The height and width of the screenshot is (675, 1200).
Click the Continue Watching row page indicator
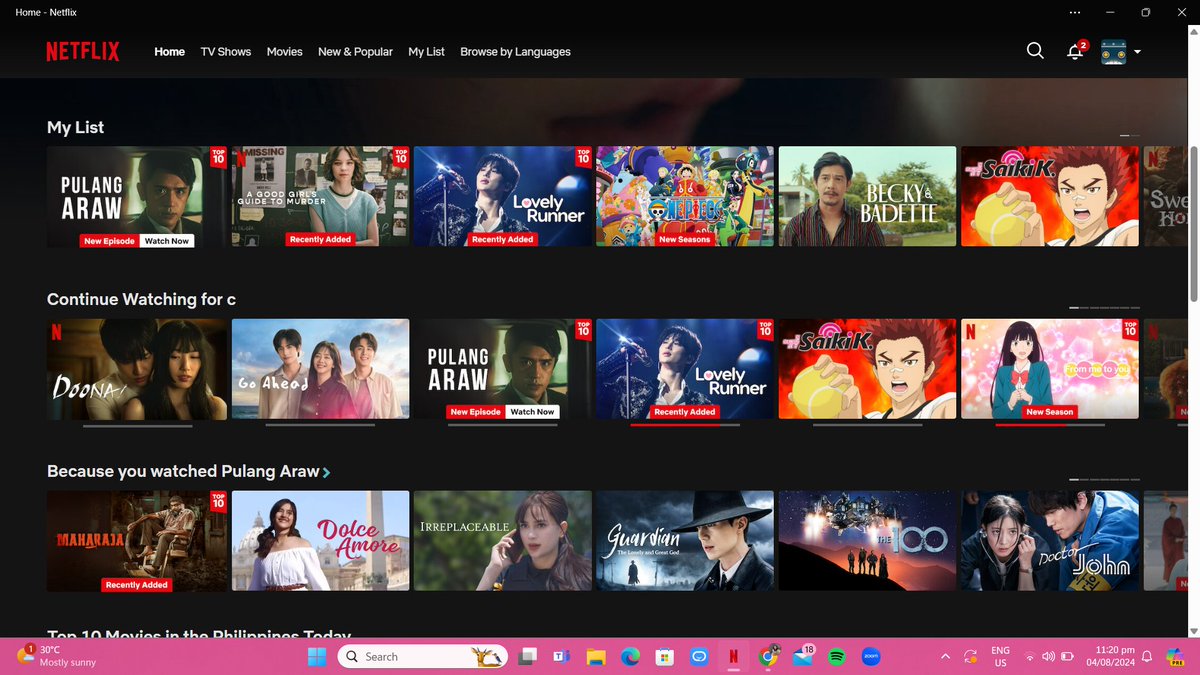pos(1105,307)
